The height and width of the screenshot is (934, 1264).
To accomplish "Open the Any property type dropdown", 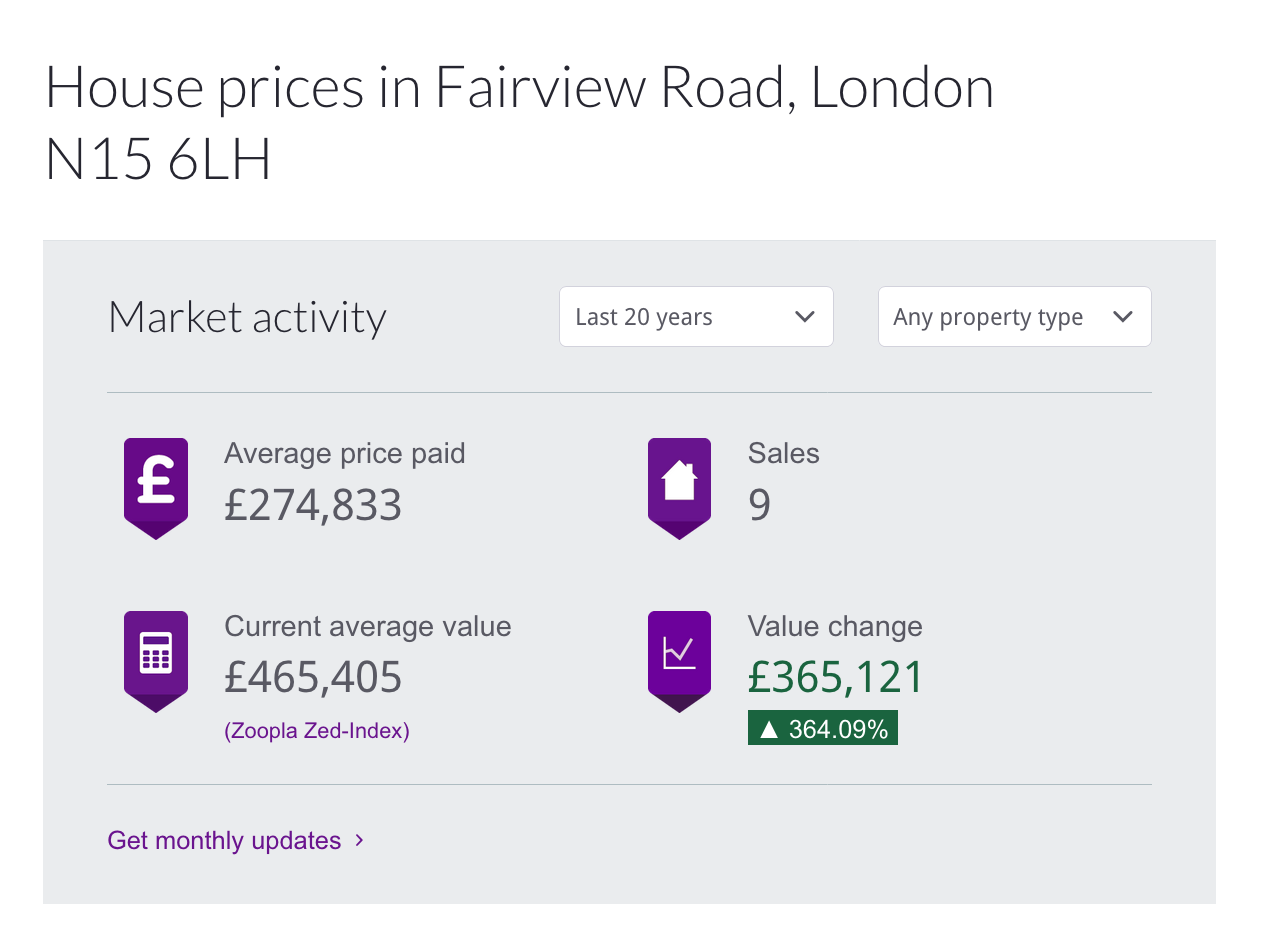I will click(x=1015, y=317).
